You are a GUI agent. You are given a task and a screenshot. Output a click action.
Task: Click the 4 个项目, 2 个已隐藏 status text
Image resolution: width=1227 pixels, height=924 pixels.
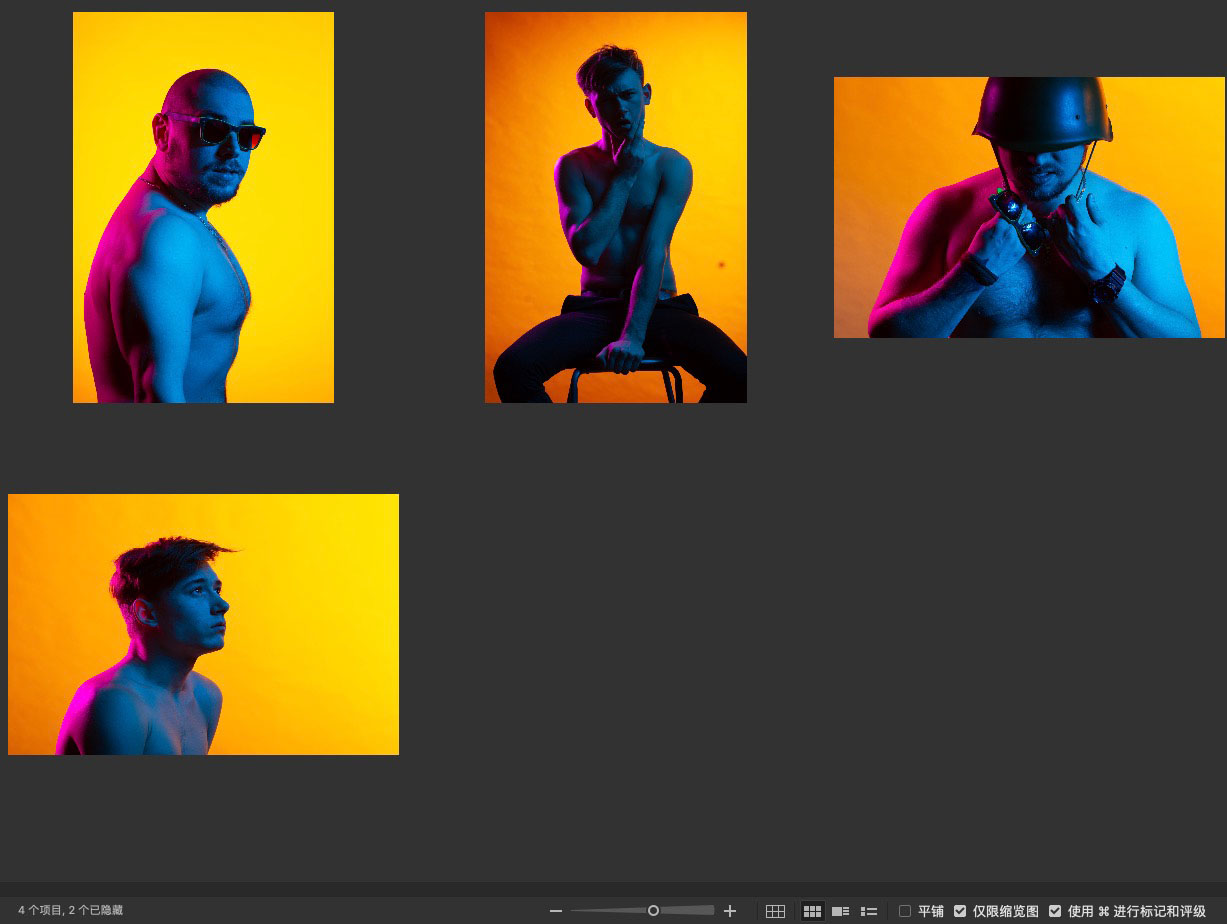click(x=70, y=911)
